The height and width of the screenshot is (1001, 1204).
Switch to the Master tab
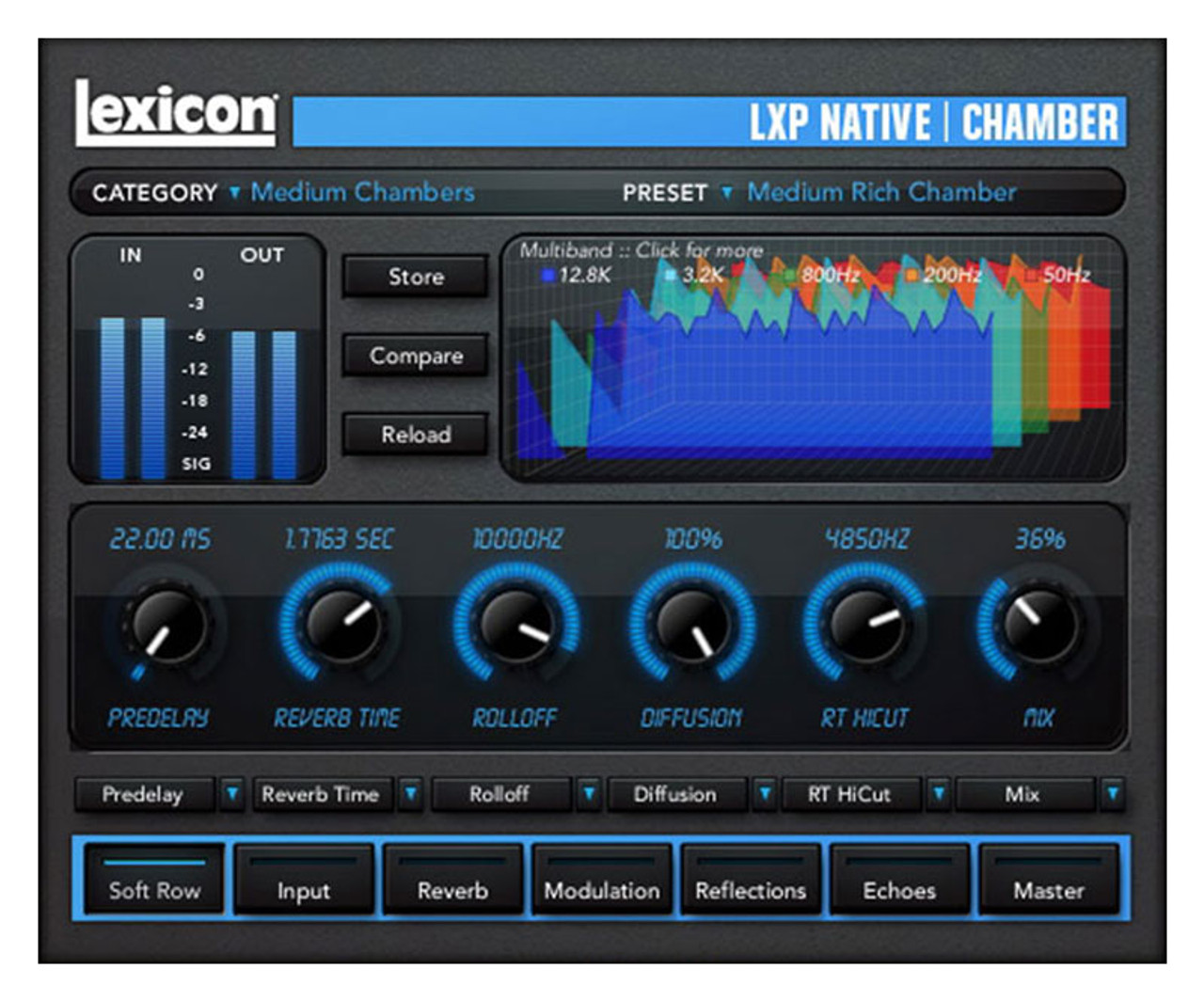[1049, 879]
